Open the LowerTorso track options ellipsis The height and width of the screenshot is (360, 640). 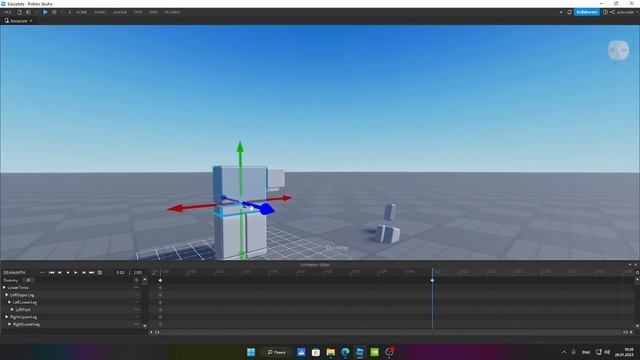(136, 288)
